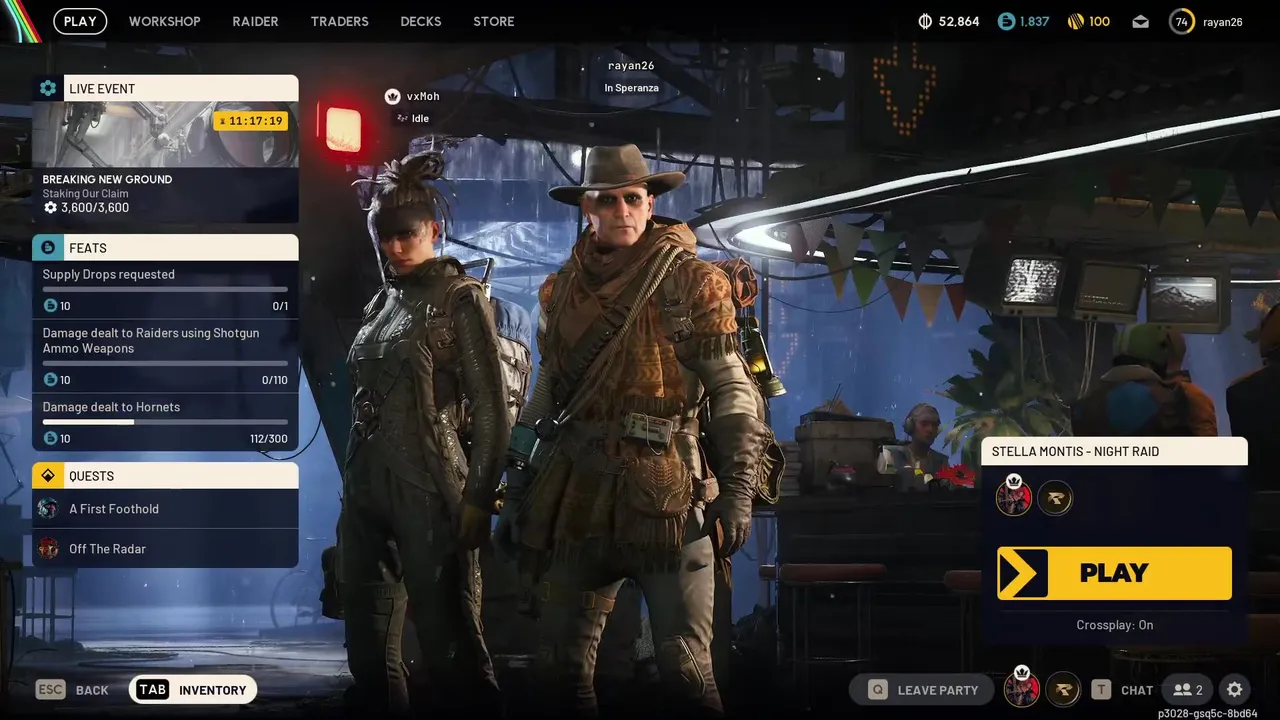This screenshot has width=1280, height=720.
Task: Open INVENTORY with the TAB button
Action: coord(193,690)
